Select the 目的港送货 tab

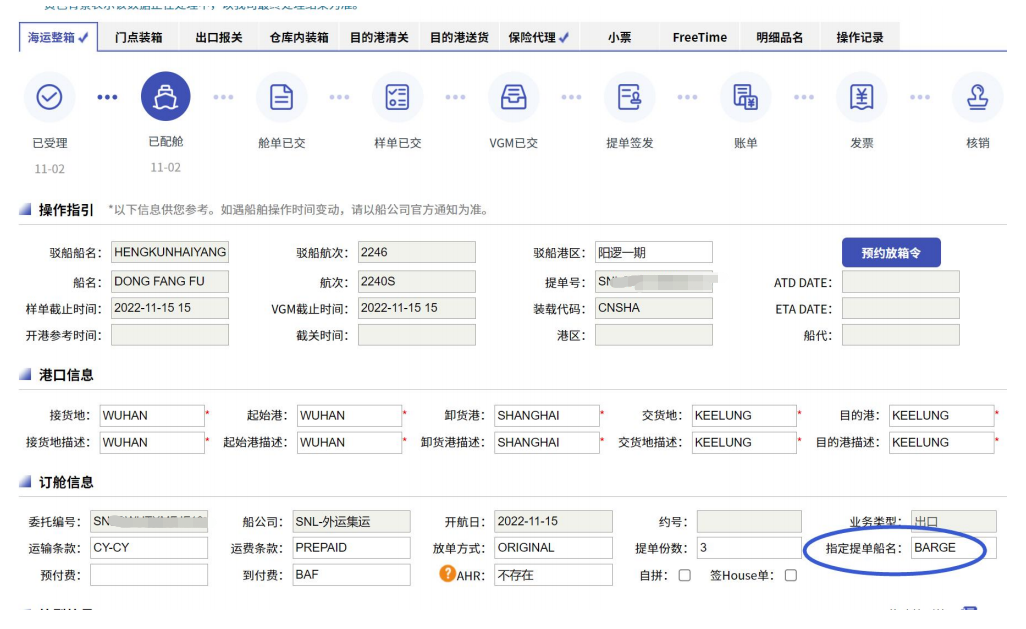(459, 37)
